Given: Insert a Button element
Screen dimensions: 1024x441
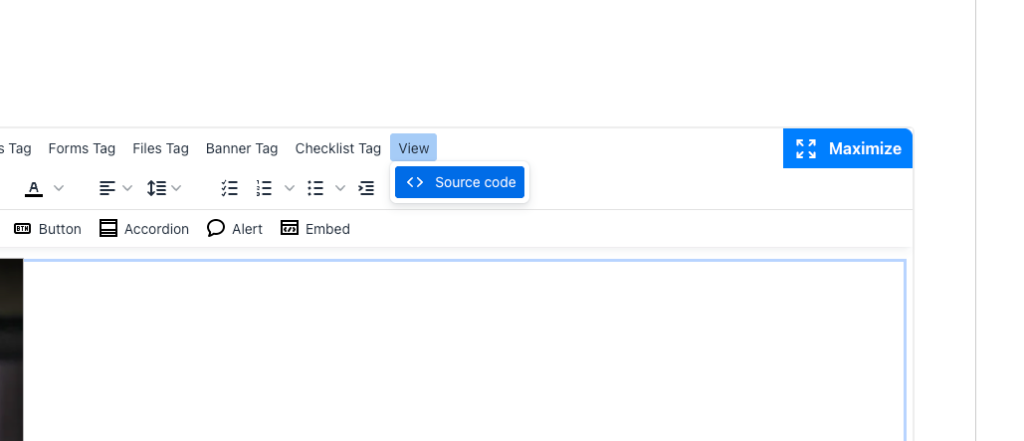Looking at the screenshot, I should click(x=47, y=229).
